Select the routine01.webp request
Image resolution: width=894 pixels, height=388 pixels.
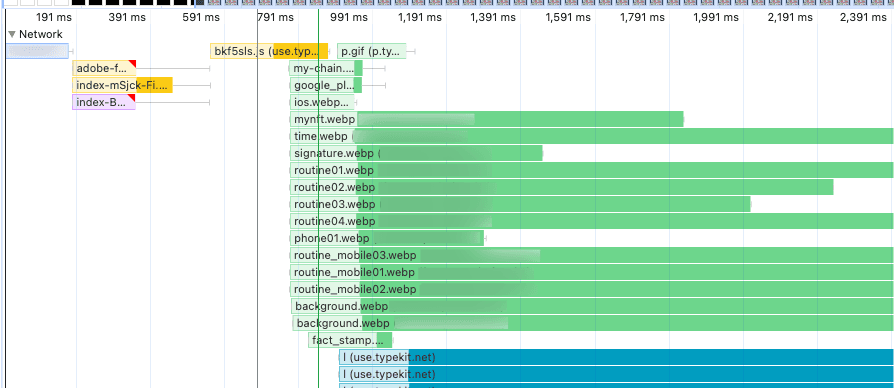(592, 170)
